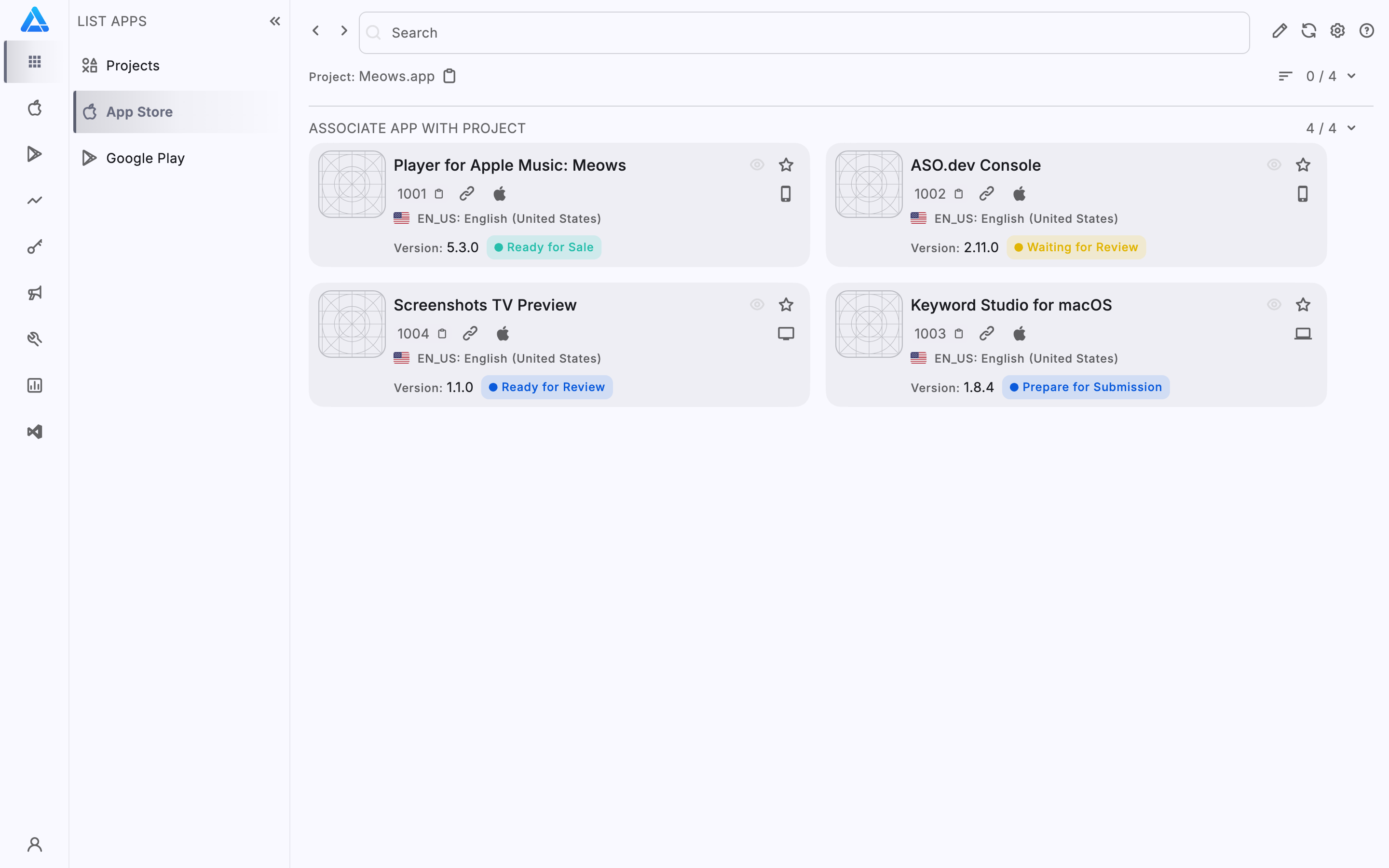
Task: Click the Keyword Studio app icon thumbnail
Action: (x=869, y=324)
